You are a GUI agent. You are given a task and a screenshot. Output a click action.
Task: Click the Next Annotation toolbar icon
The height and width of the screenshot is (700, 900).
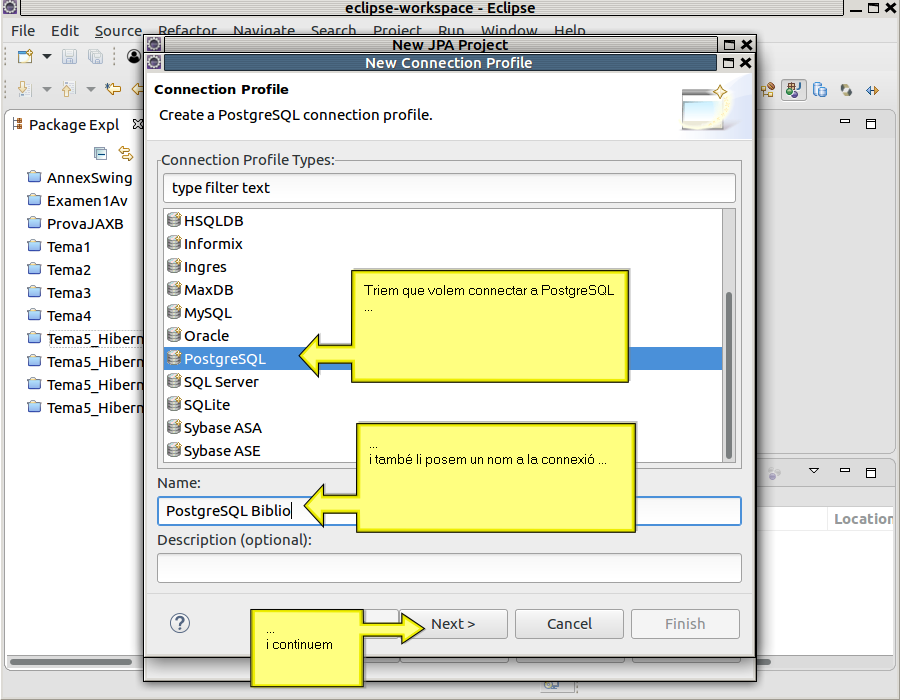click(24, 89)
